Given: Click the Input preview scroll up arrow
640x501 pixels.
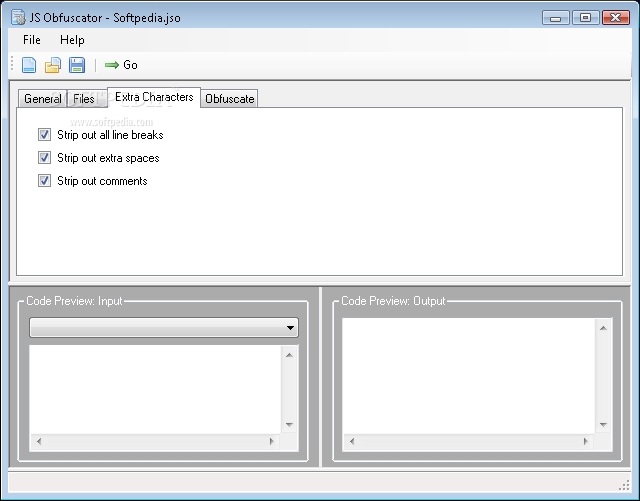Looking at the screenshot, I should [x=289, y=355].
